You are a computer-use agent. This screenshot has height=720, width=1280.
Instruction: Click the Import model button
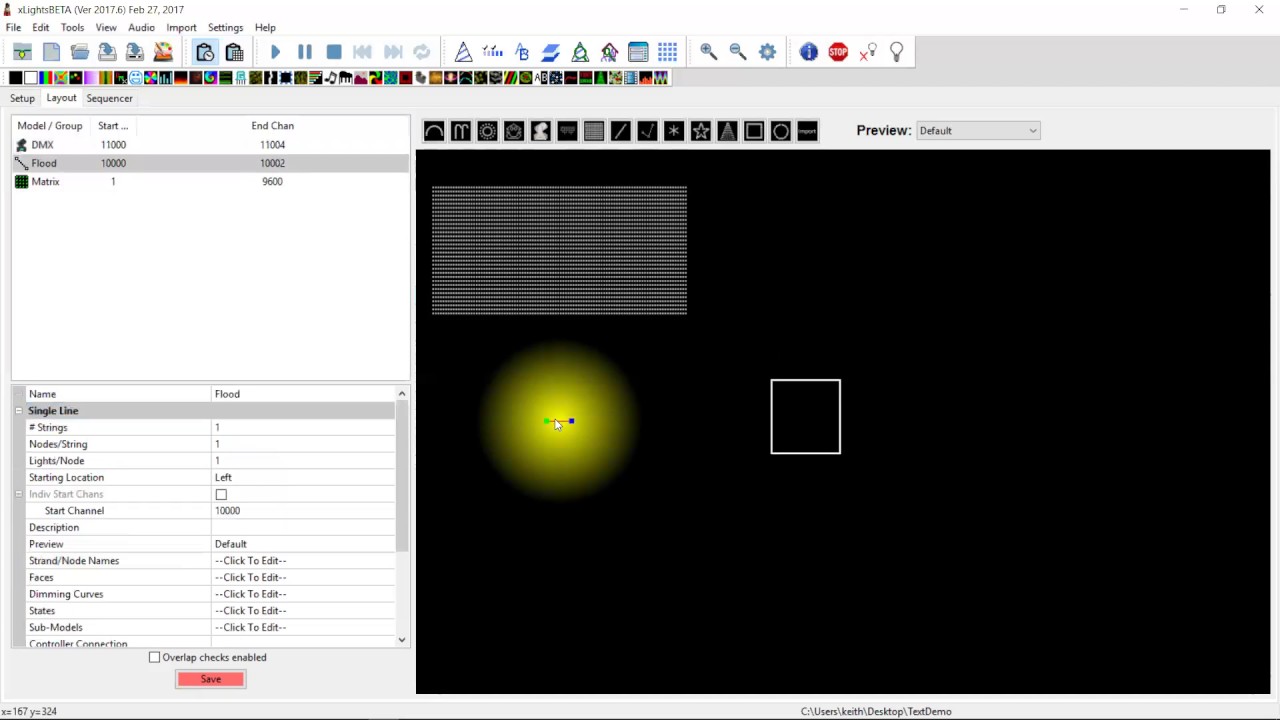(808, 131)
